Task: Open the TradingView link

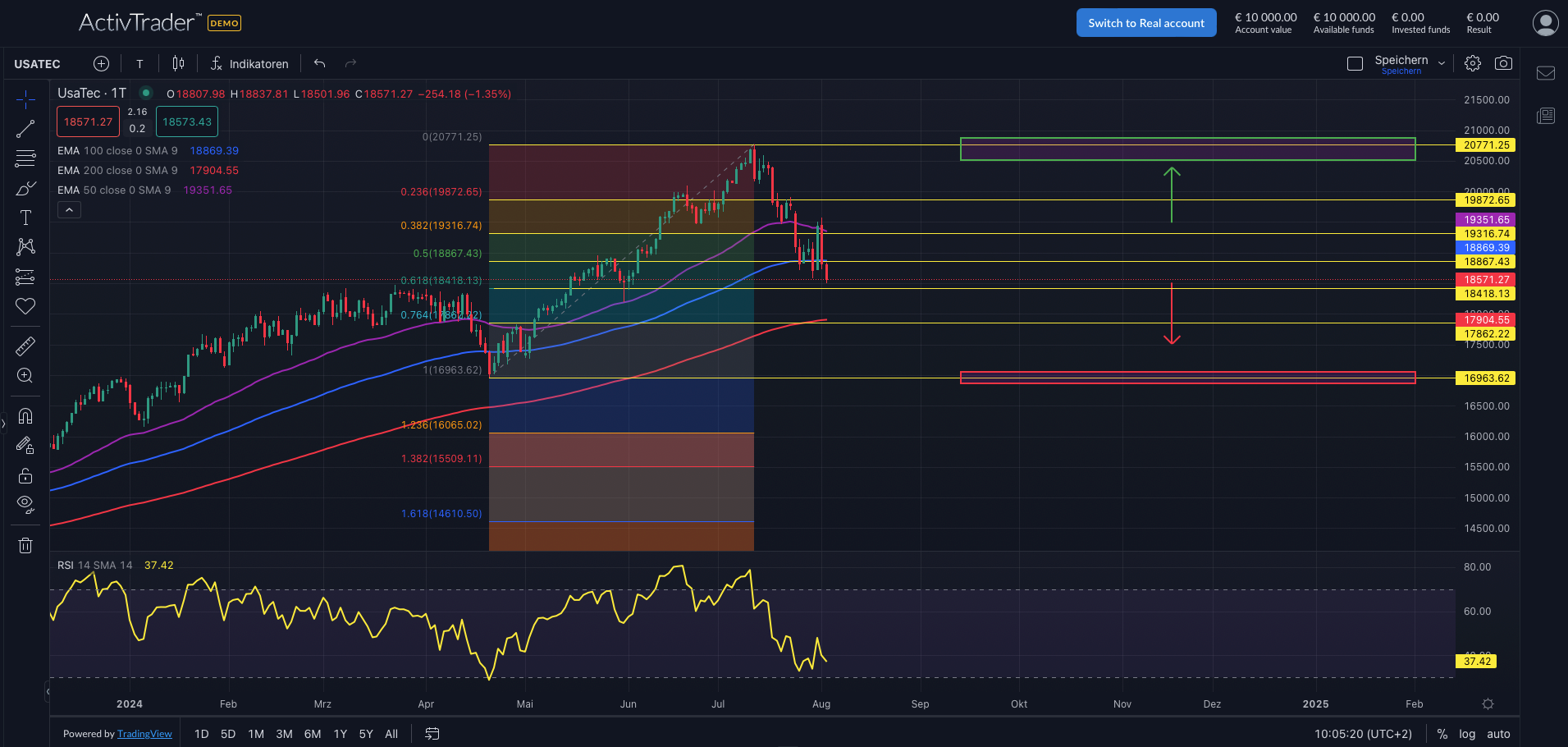Action: click(144, 733)
